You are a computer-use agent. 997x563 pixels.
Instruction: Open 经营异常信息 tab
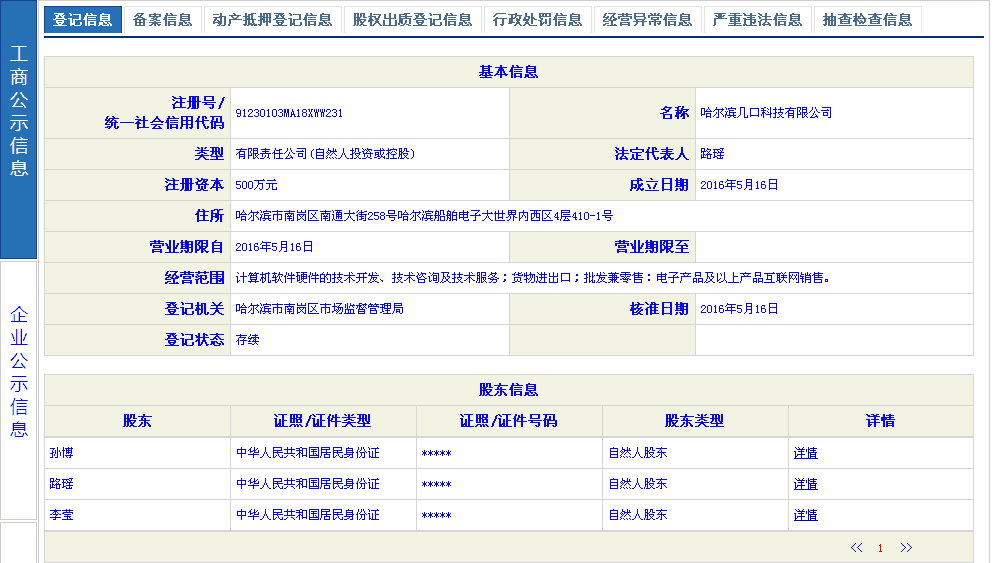pyautogui.click(x=647, y=20)
